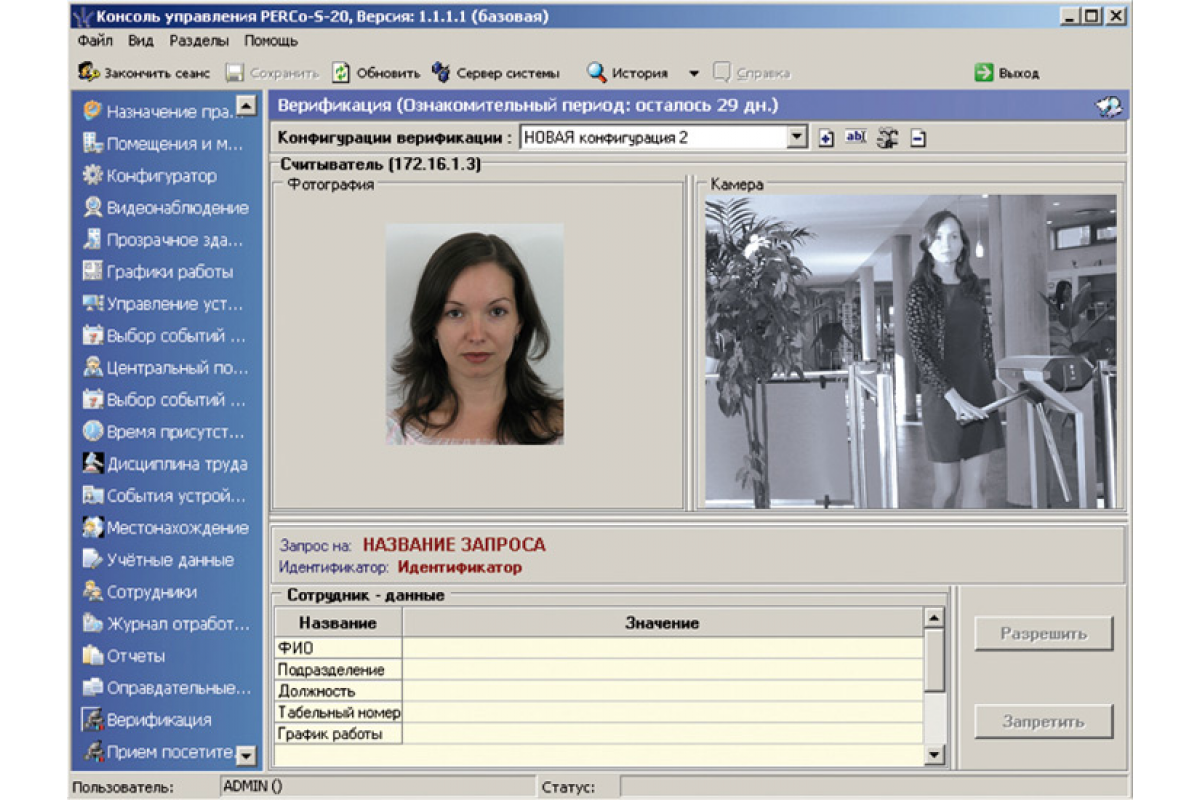The height and width of the screenshot is (800, 1200).
Task: Click the Разрешить button
Action: click(1043, 633)
